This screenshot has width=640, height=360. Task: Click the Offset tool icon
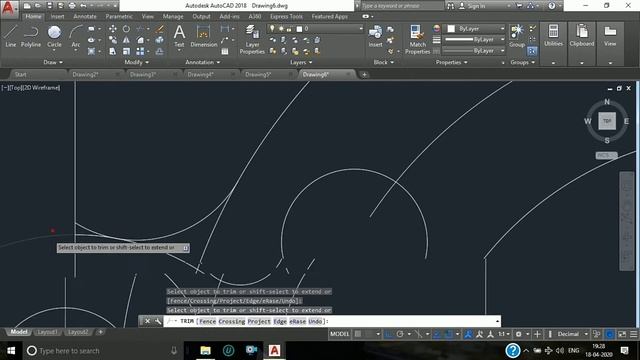click(x=160, y=51)
